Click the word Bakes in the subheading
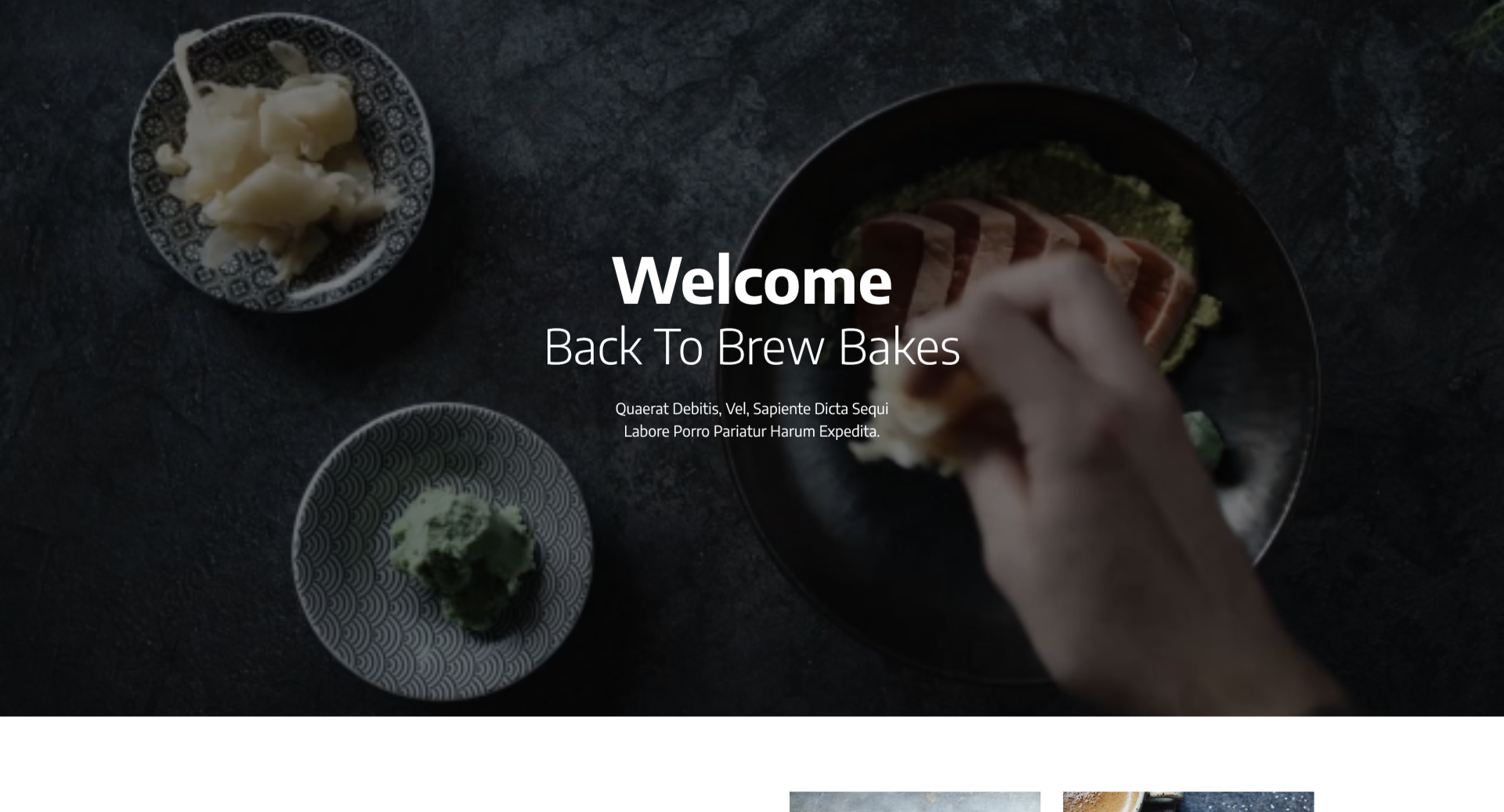Viewport: 1504px width, 812px height. point(899,347)
